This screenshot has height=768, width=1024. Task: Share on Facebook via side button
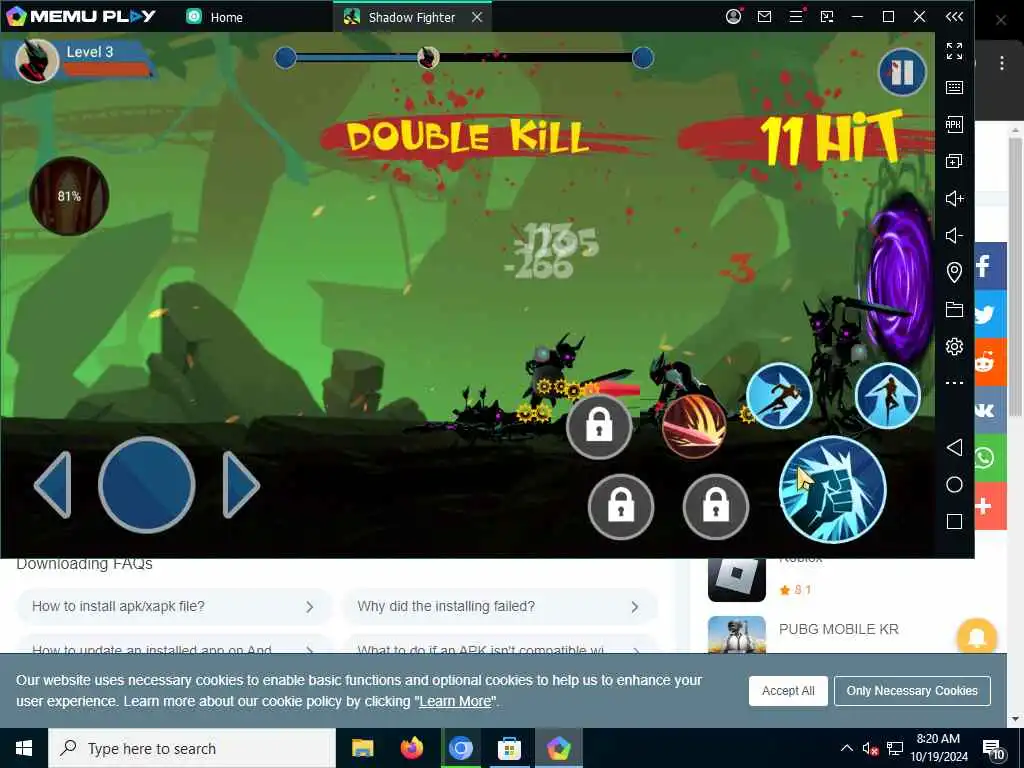[990, 267]
